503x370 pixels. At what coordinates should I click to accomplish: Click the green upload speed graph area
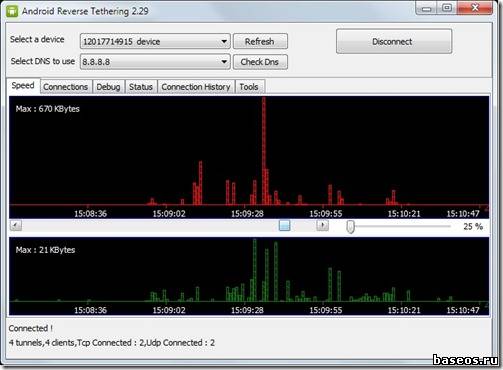tap(249, 276)
